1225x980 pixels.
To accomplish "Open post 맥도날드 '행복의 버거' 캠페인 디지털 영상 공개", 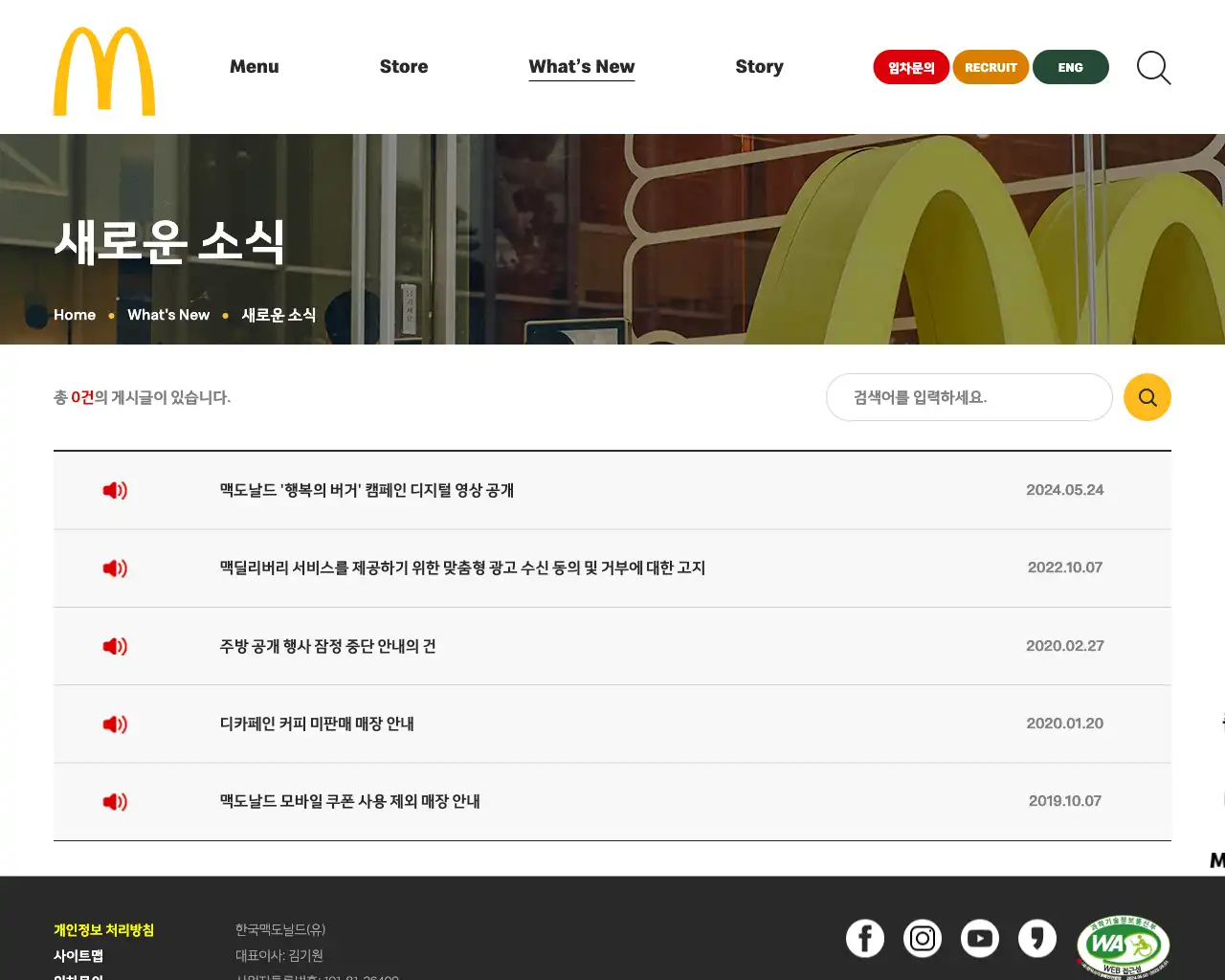I will point(367,490).
